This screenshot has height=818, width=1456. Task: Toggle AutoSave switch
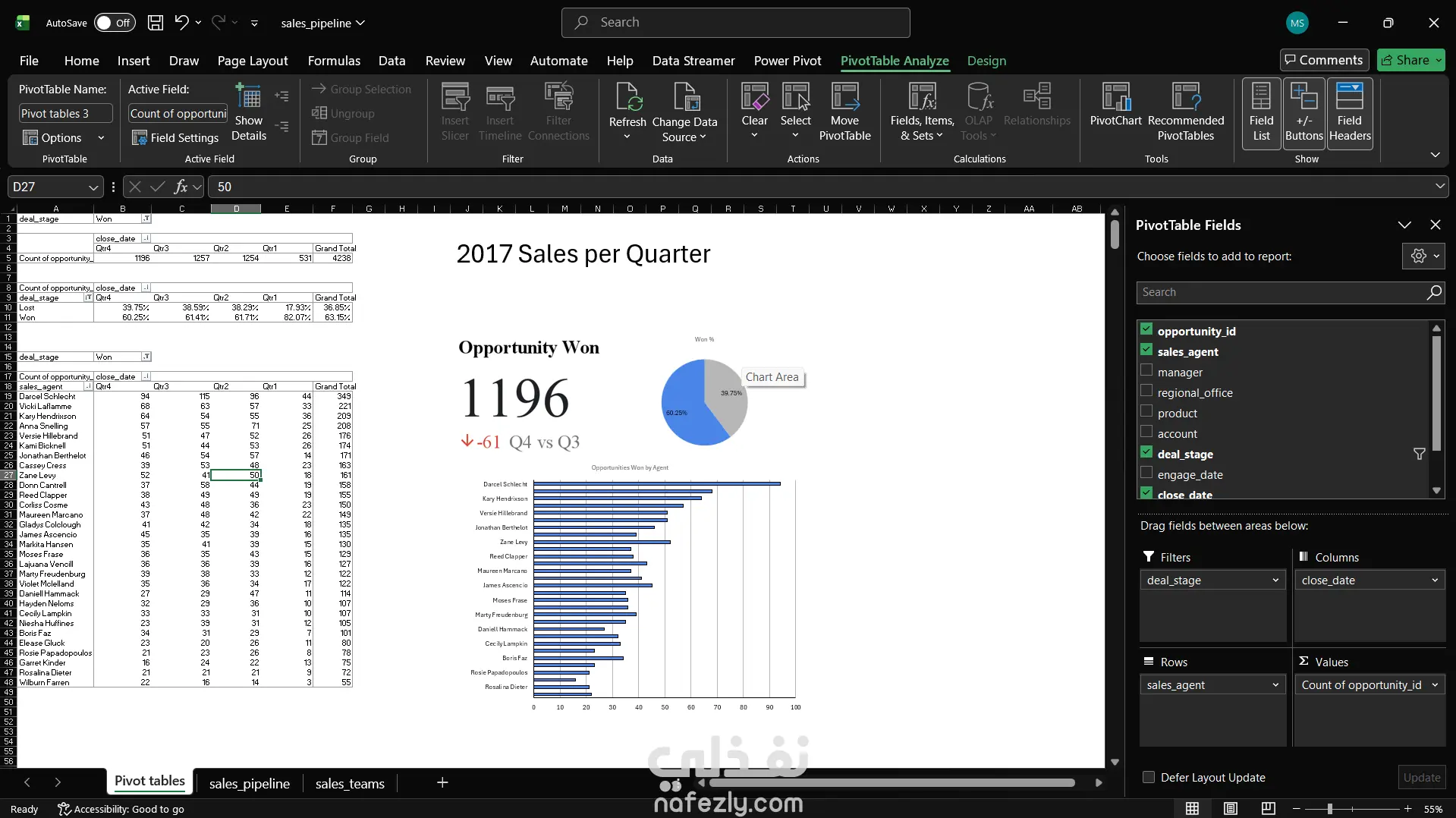(x=115, y=23)
